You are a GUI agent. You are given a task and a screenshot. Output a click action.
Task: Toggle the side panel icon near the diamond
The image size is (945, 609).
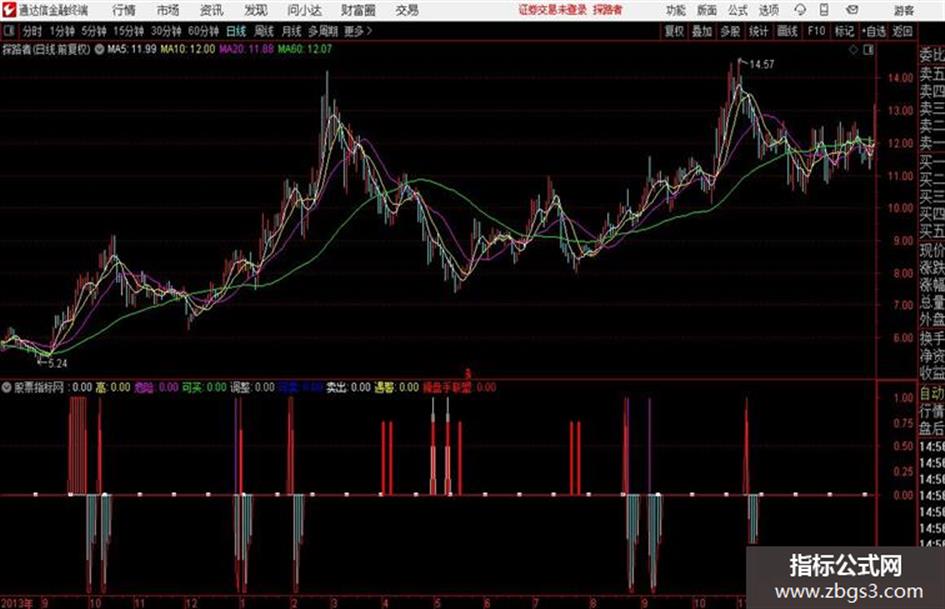[868, 50]
